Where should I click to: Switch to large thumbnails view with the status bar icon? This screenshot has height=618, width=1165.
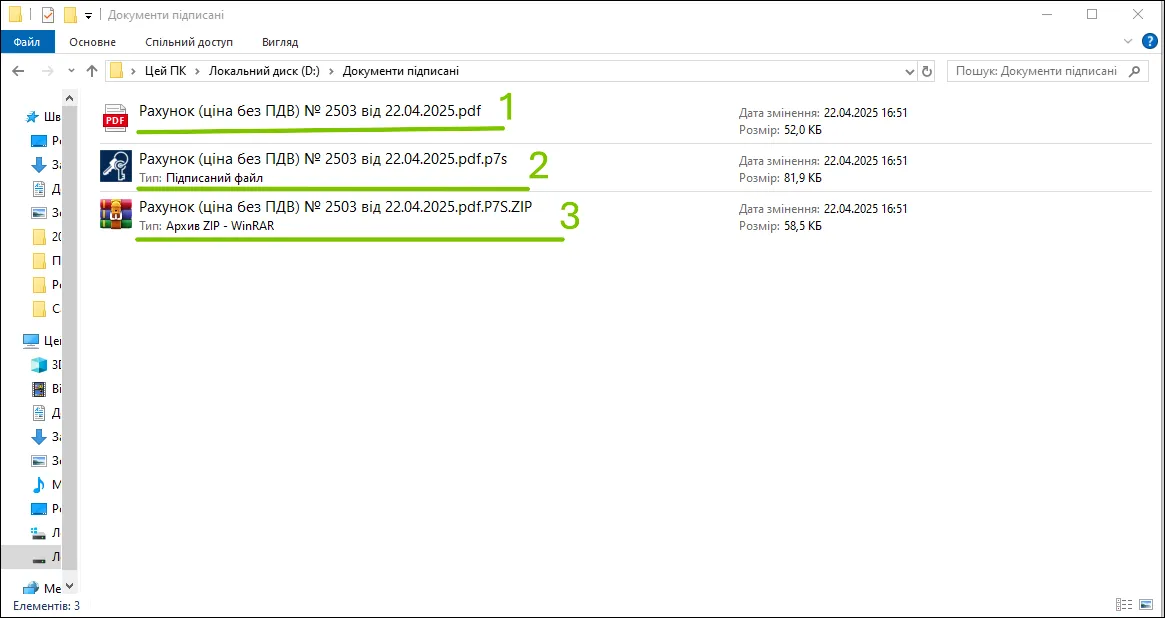1147,605
